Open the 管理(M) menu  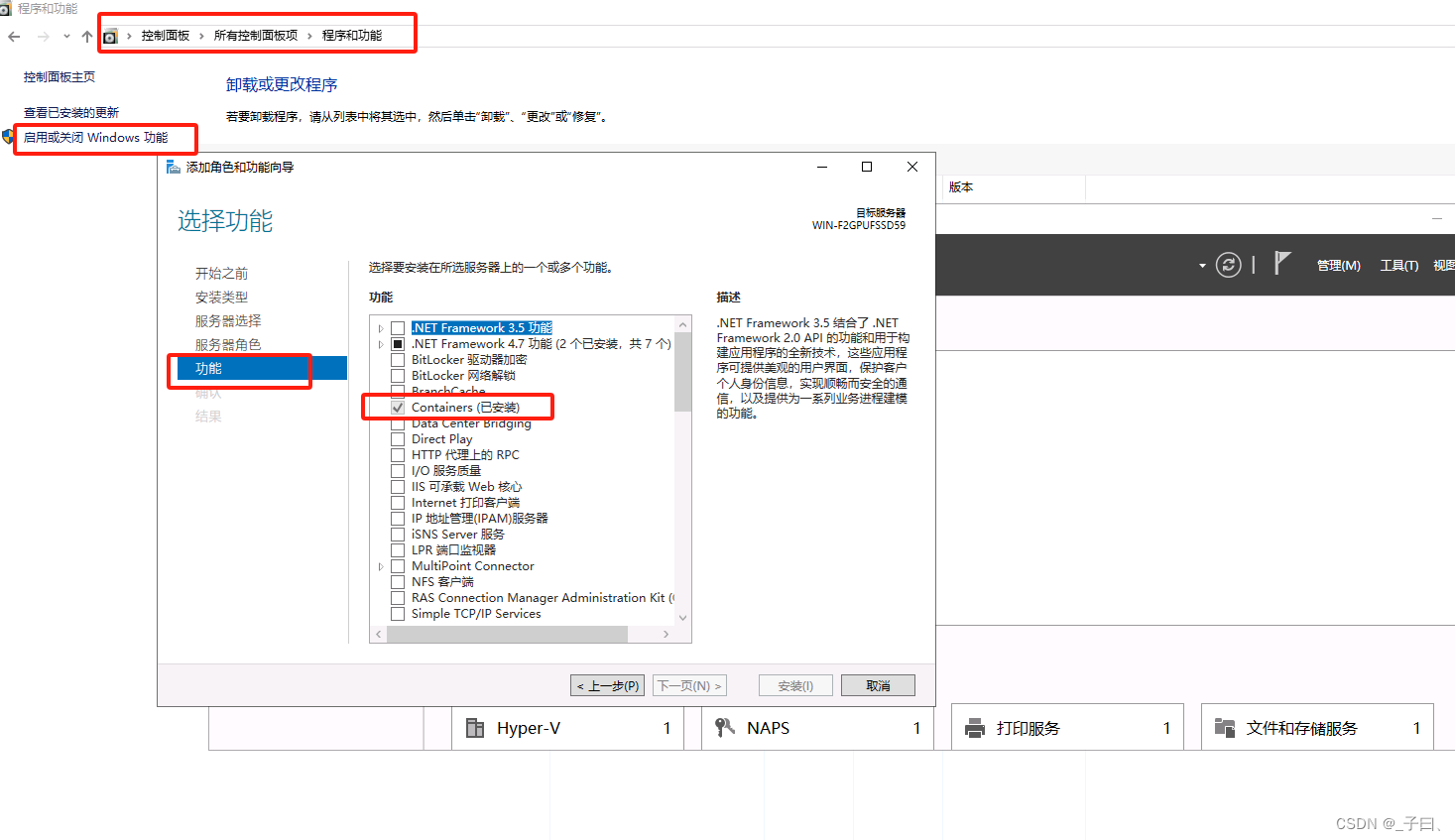coord(1338,265)
